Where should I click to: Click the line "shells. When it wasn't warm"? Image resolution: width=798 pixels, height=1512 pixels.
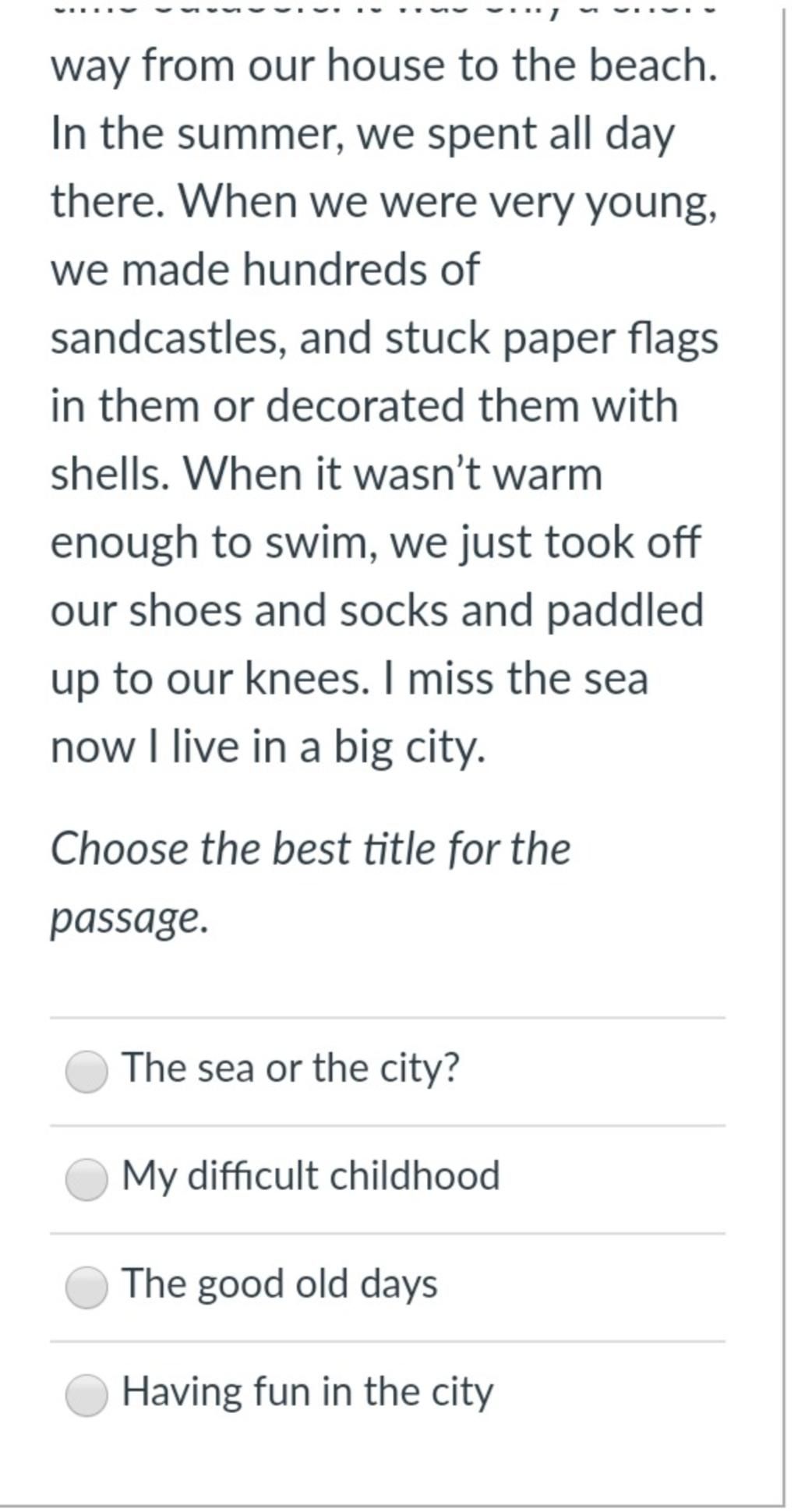(327, 474)
